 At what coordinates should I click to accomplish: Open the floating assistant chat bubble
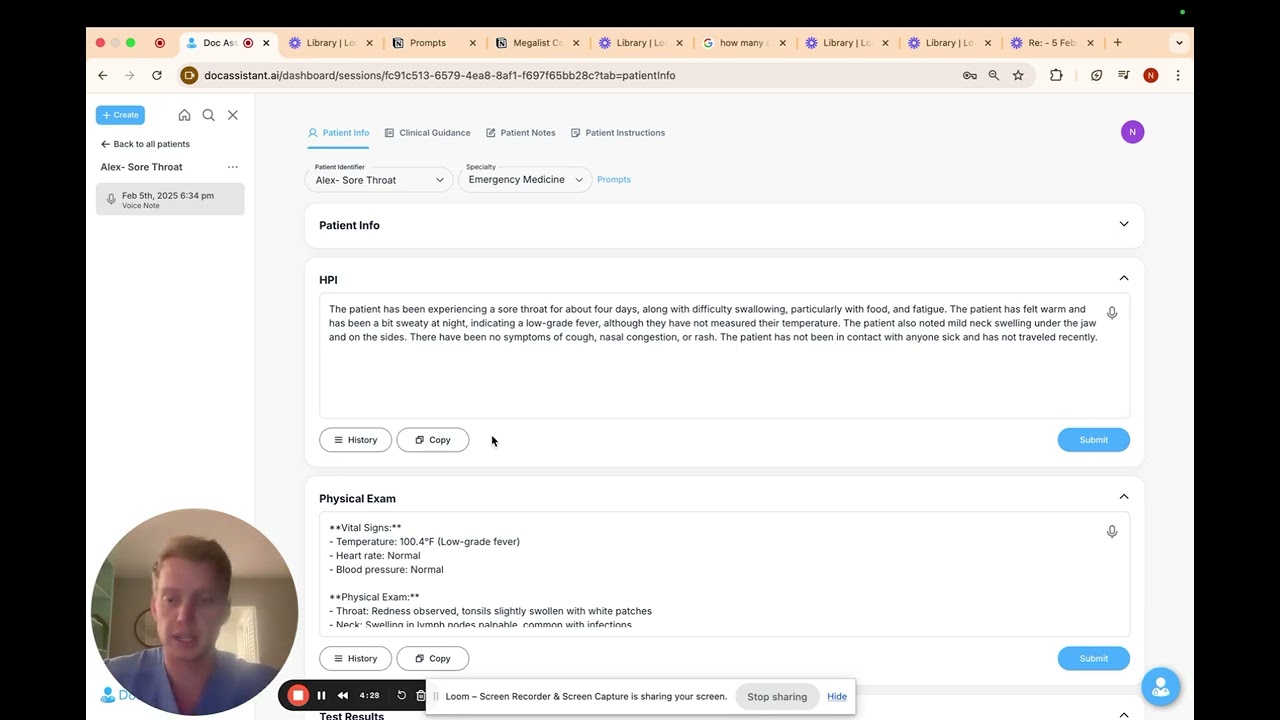coord(1161,687)
